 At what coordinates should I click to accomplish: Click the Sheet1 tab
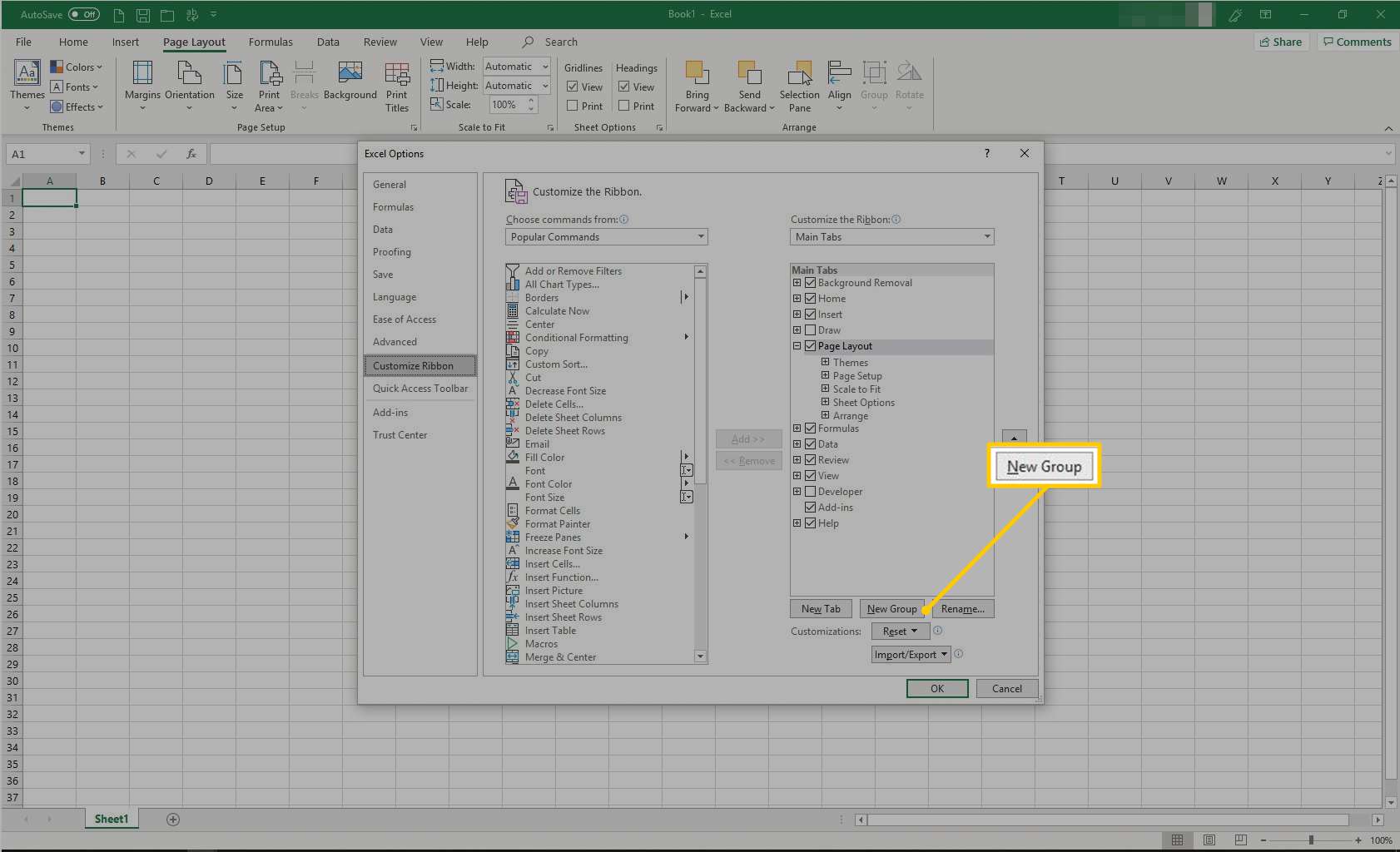click(x=112, y=820)
